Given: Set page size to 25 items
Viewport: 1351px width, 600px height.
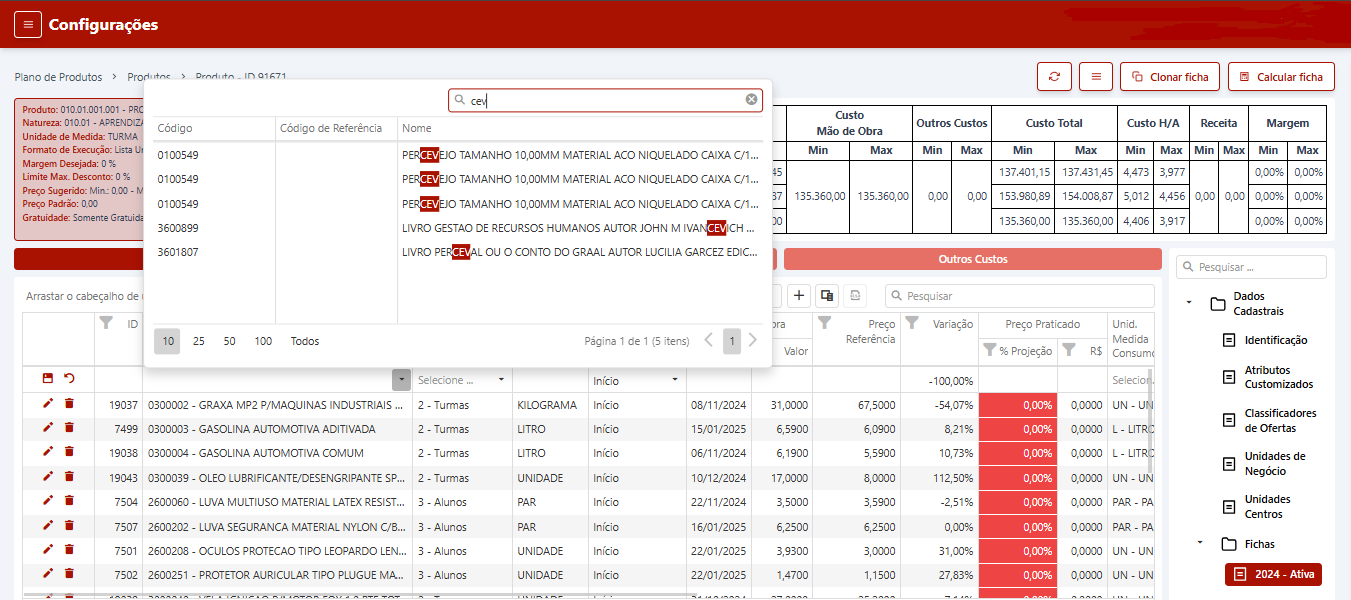Looking at the screenshot, I should click(x=199, y=341).
